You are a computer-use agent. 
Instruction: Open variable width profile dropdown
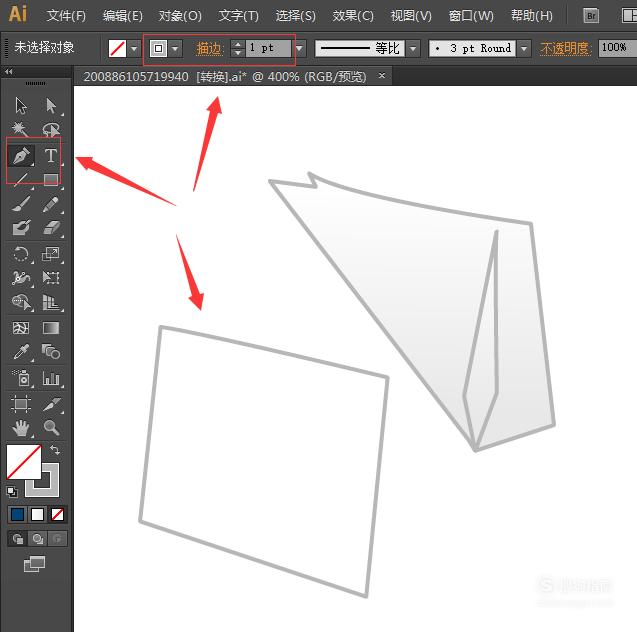(413, 49)
